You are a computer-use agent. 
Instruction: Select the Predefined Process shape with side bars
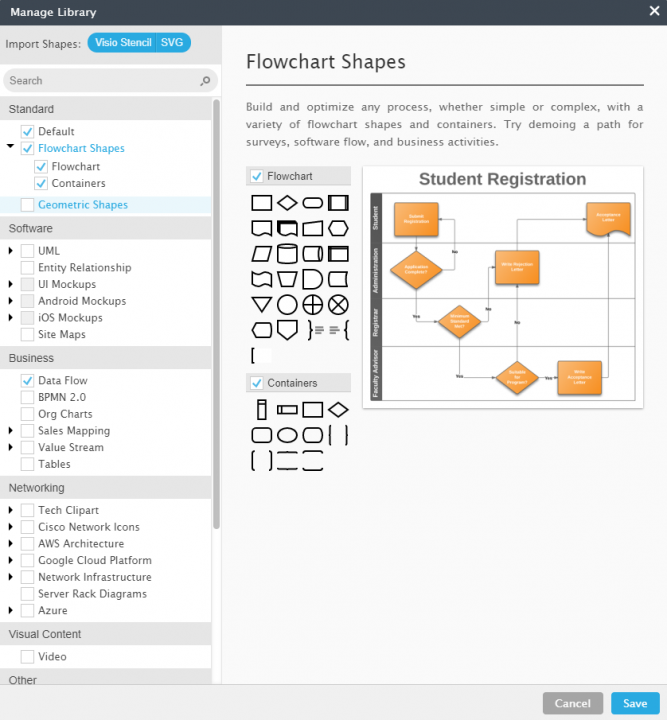click(338, 203)
